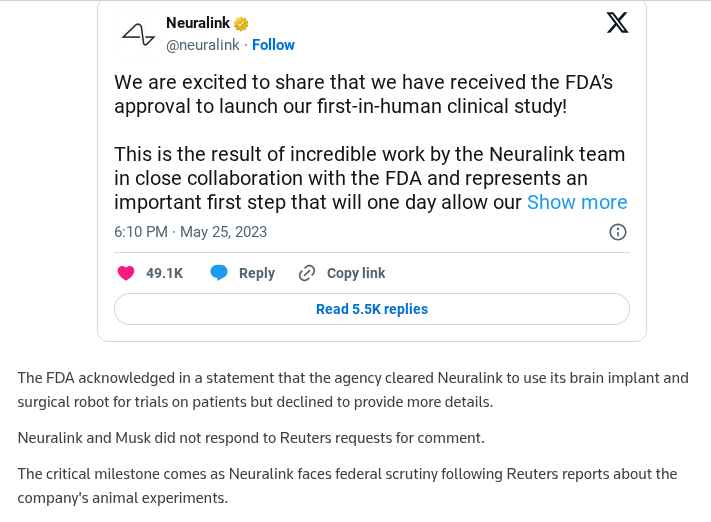Click the Neuralink display name
Viewport: 711px width, 522px height.
(198, 24)
